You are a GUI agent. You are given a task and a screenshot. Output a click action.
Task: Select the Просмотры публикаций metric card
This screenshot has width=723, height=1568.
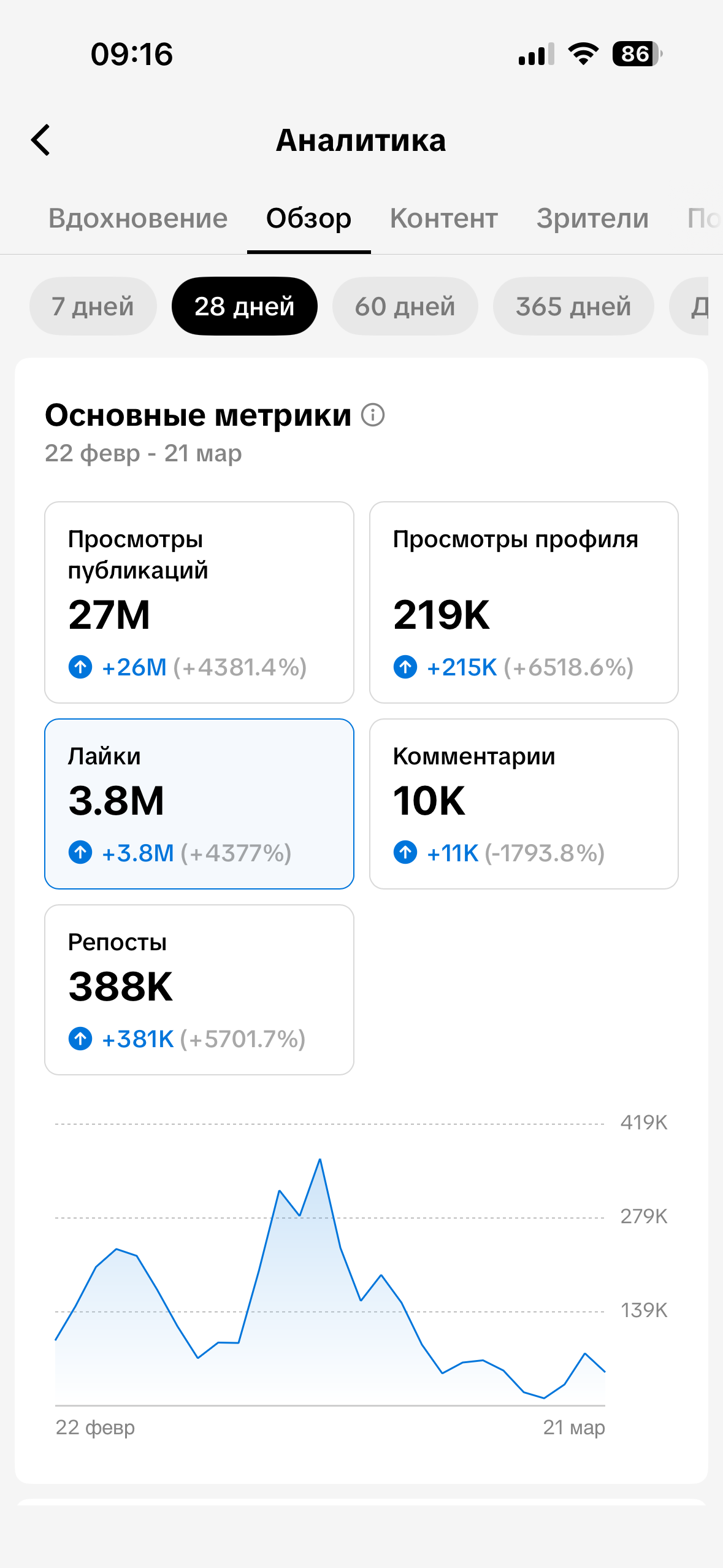click(199, 602)
